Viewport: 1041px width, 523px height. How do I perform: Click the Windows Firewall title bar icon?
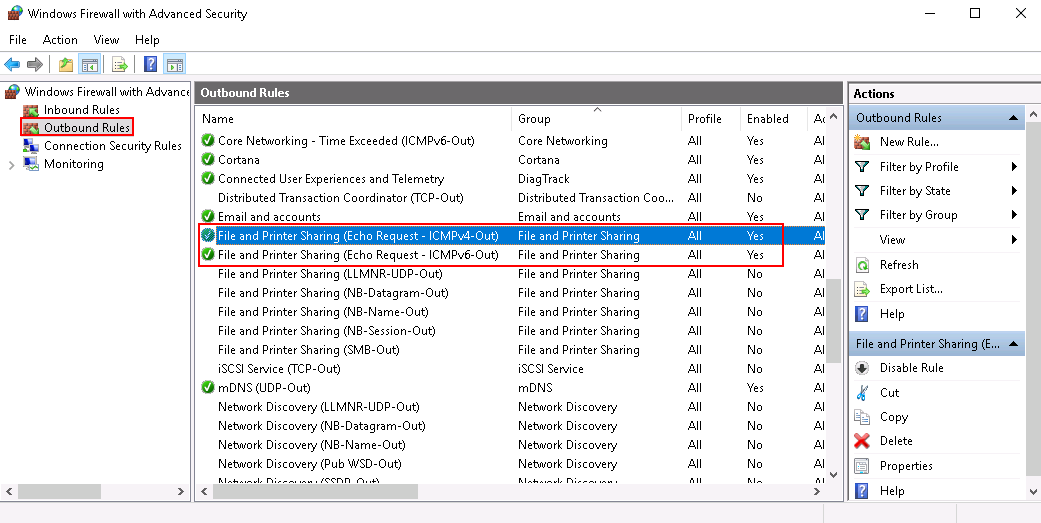point(15,13)
